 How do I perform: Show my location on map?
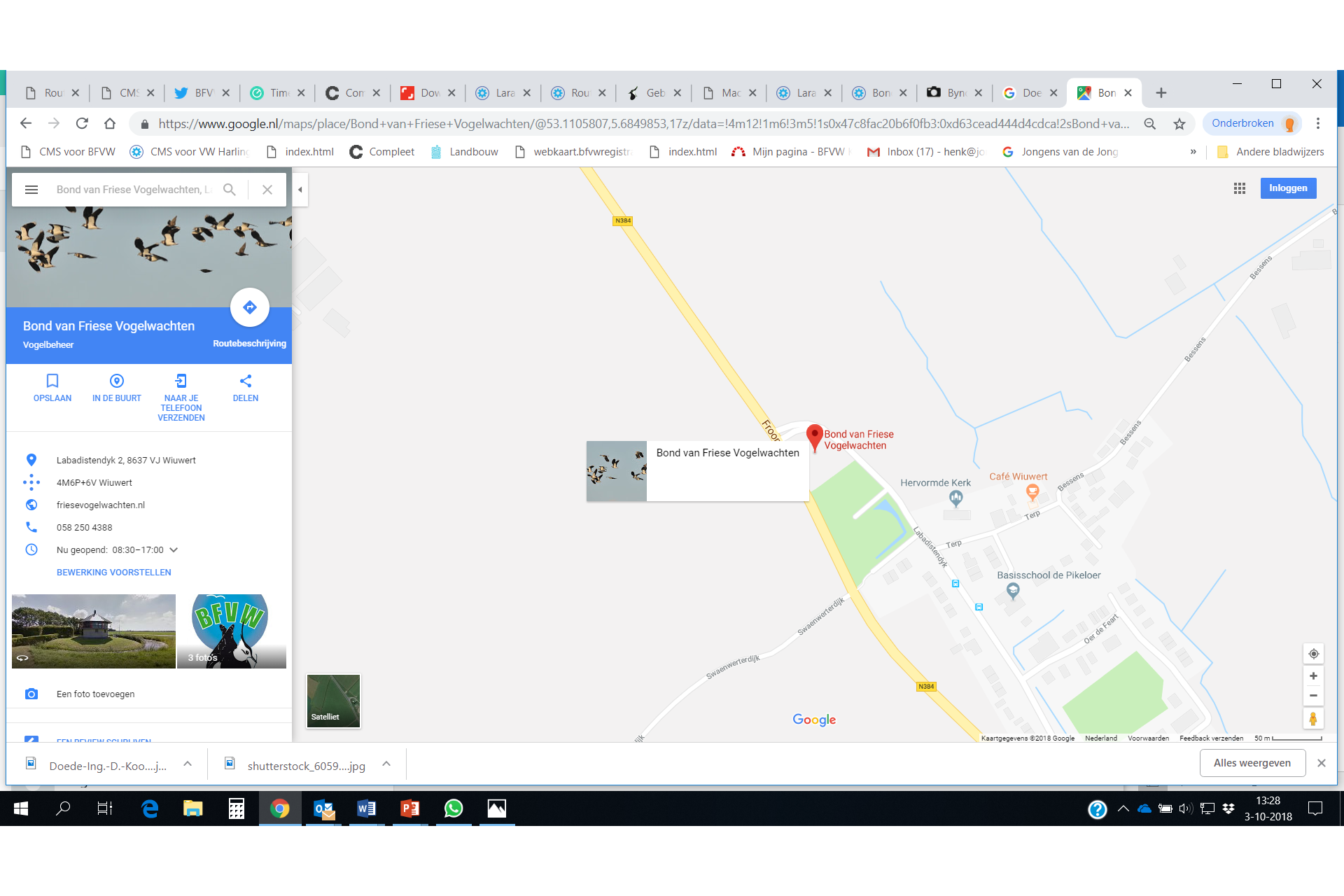point(1314,654)
